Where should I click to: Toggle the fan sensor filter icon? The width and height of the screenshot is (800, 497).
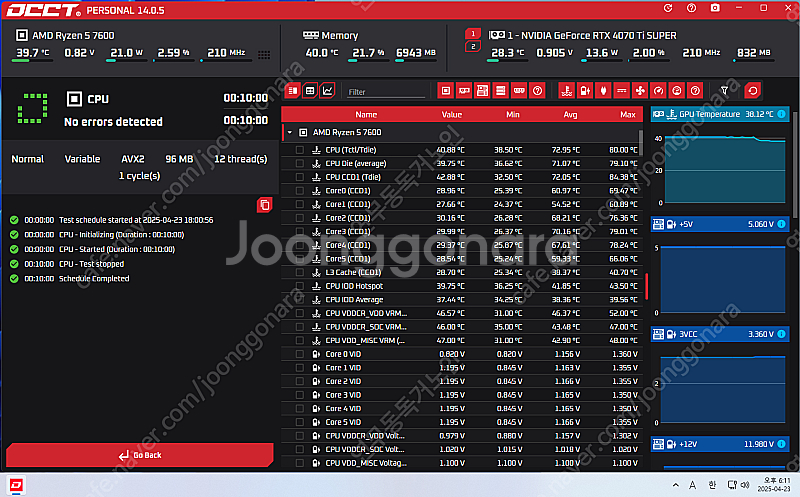640,91
